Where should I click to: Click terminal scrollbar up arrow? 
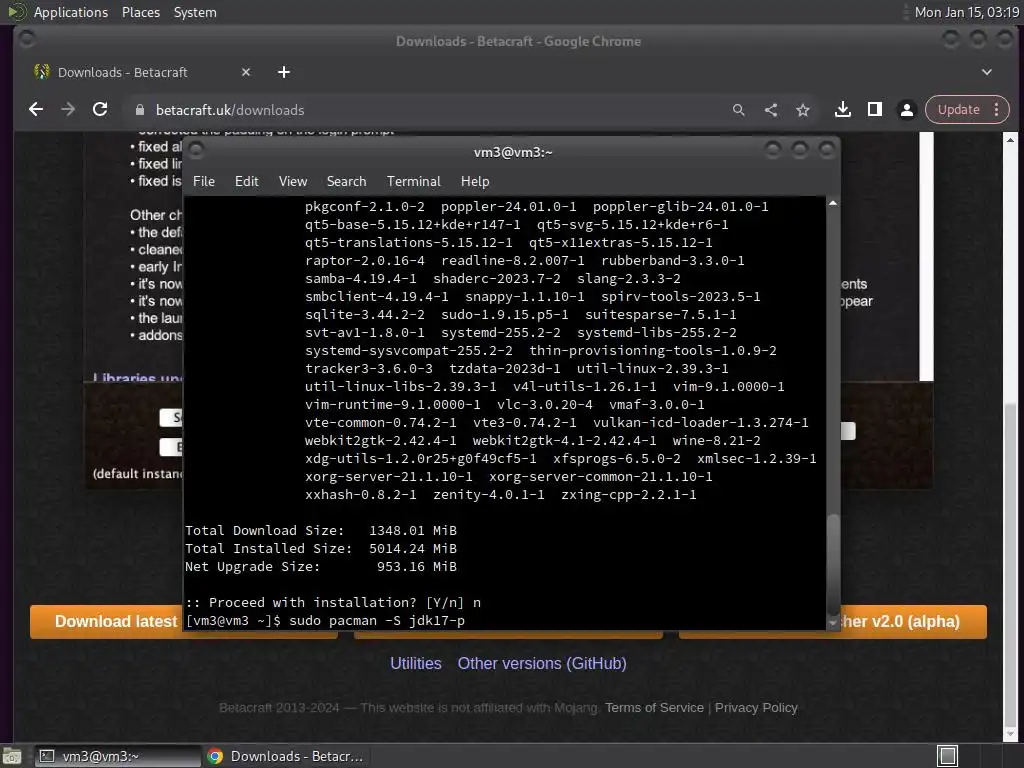tap(833, 203)
